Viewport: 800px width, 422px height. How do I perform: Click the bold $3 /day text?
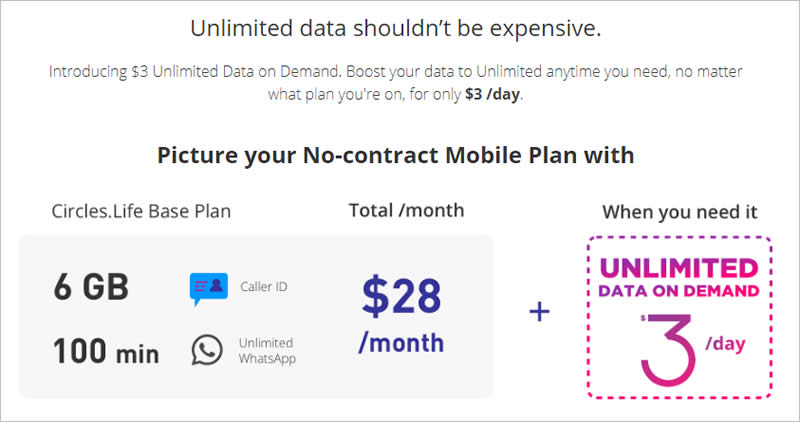pyautogui.click(x=492, y=94)
